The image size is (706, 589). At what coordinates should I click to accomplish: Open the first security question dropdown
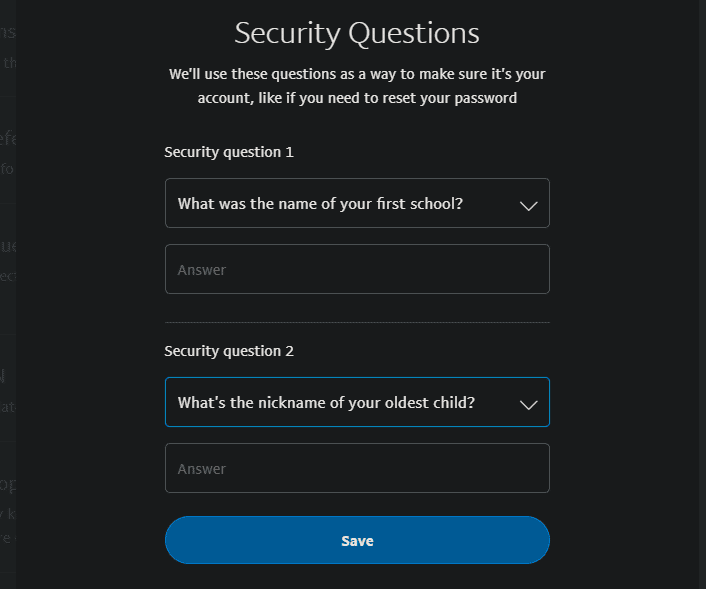[x=357, y=203]
